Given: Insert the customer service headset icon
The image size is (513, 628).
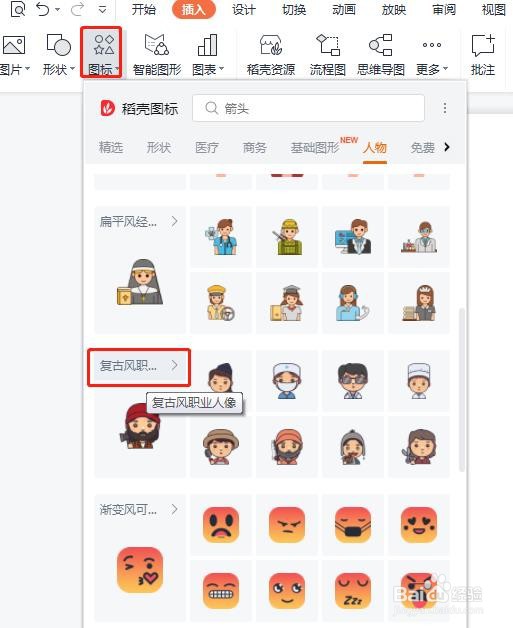Looking at the screenshot, I should click(x=353, y=302).
